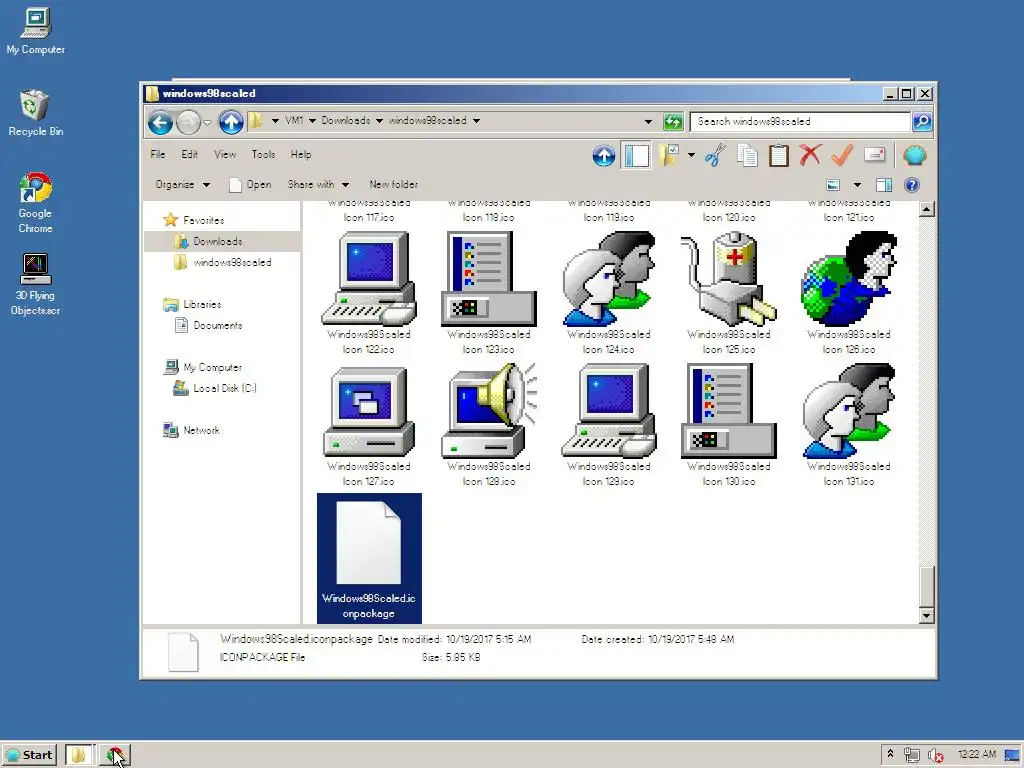The height and width of the screenshot is (768, 1024).
Task: Click the folder options icon with checkmark
Action: point(669,156)
